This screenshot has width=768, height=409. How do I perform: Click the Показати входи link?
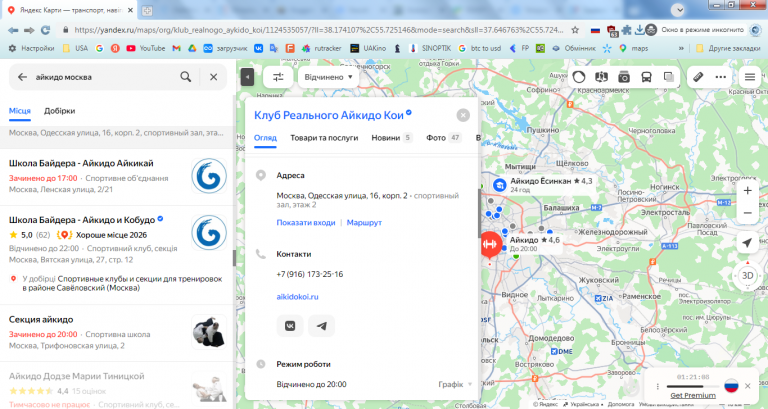306,222
